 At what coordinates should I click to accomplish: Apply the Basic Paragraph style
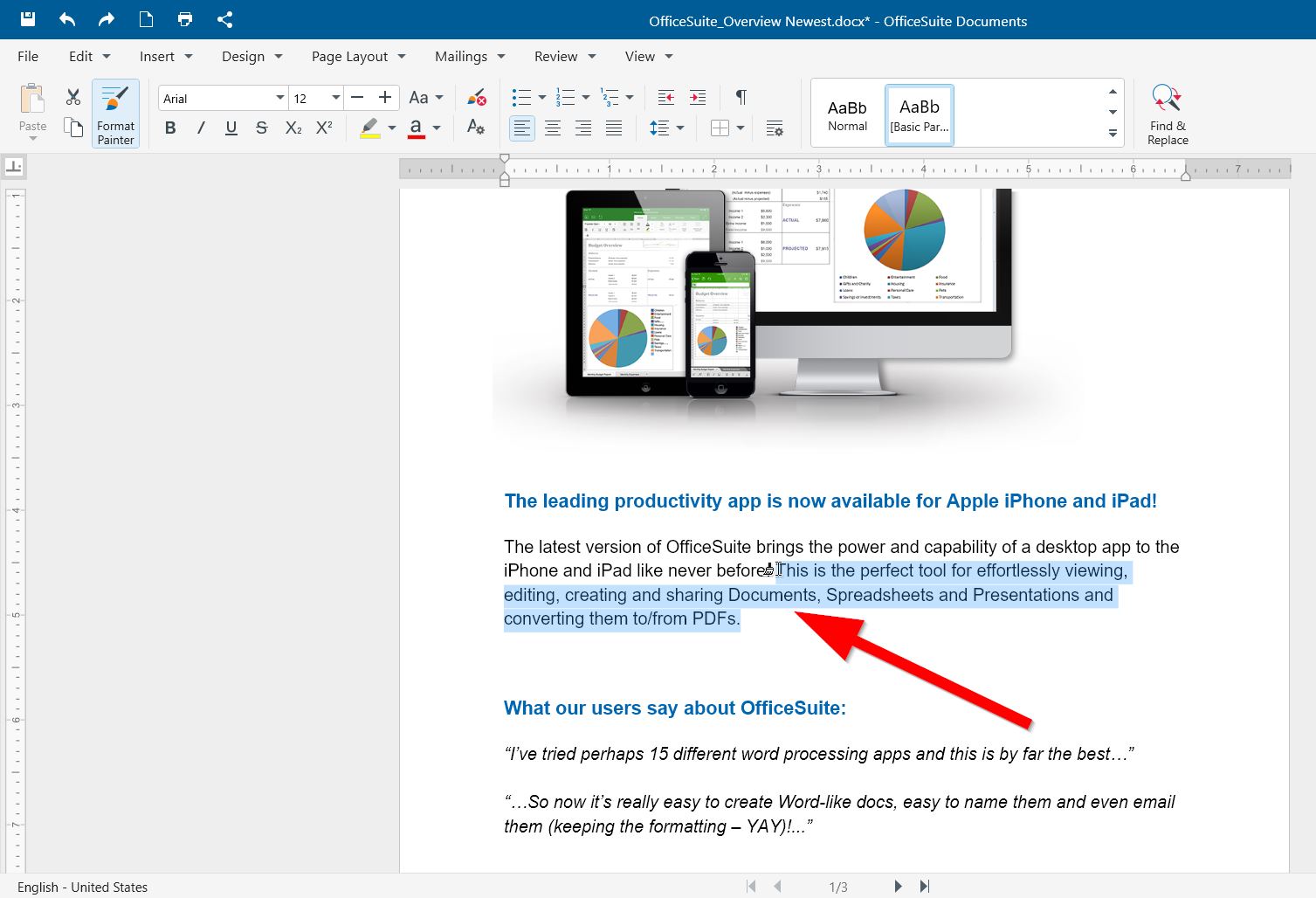click(920, 115)
